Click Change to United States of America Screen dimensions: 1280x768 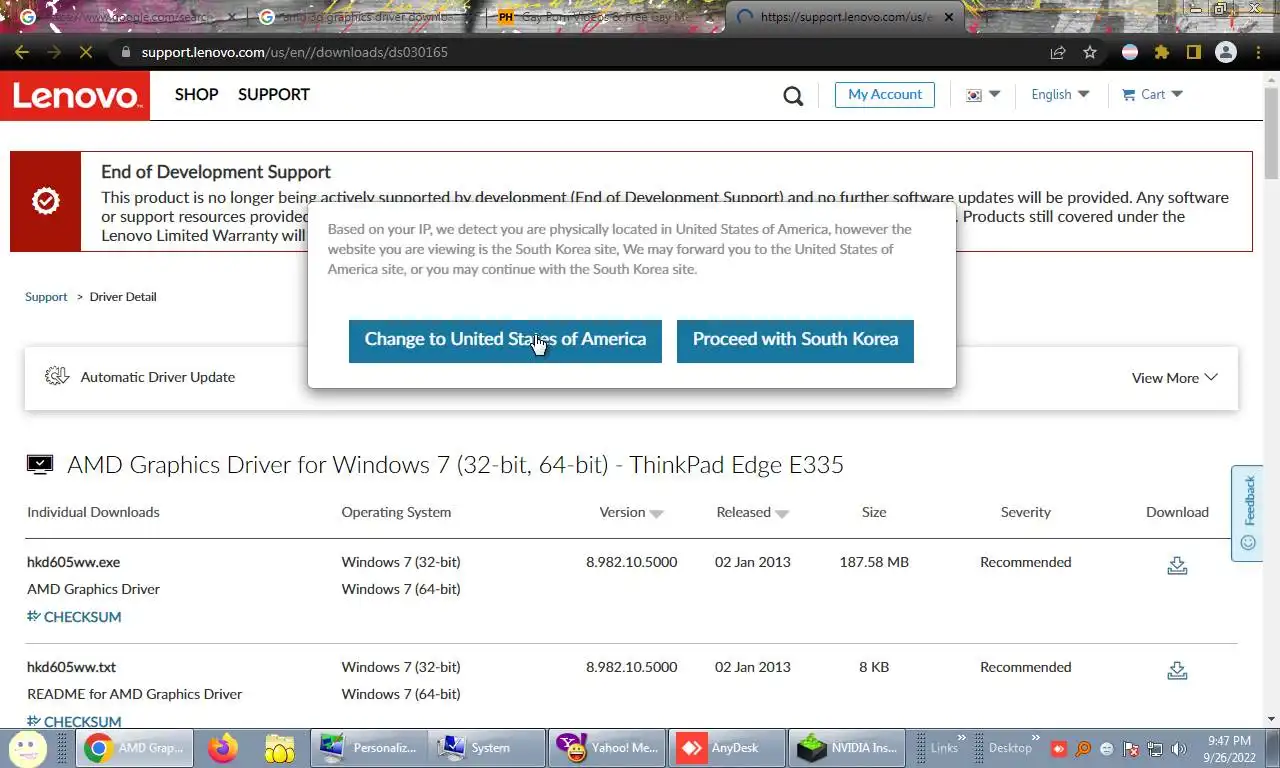505,341
